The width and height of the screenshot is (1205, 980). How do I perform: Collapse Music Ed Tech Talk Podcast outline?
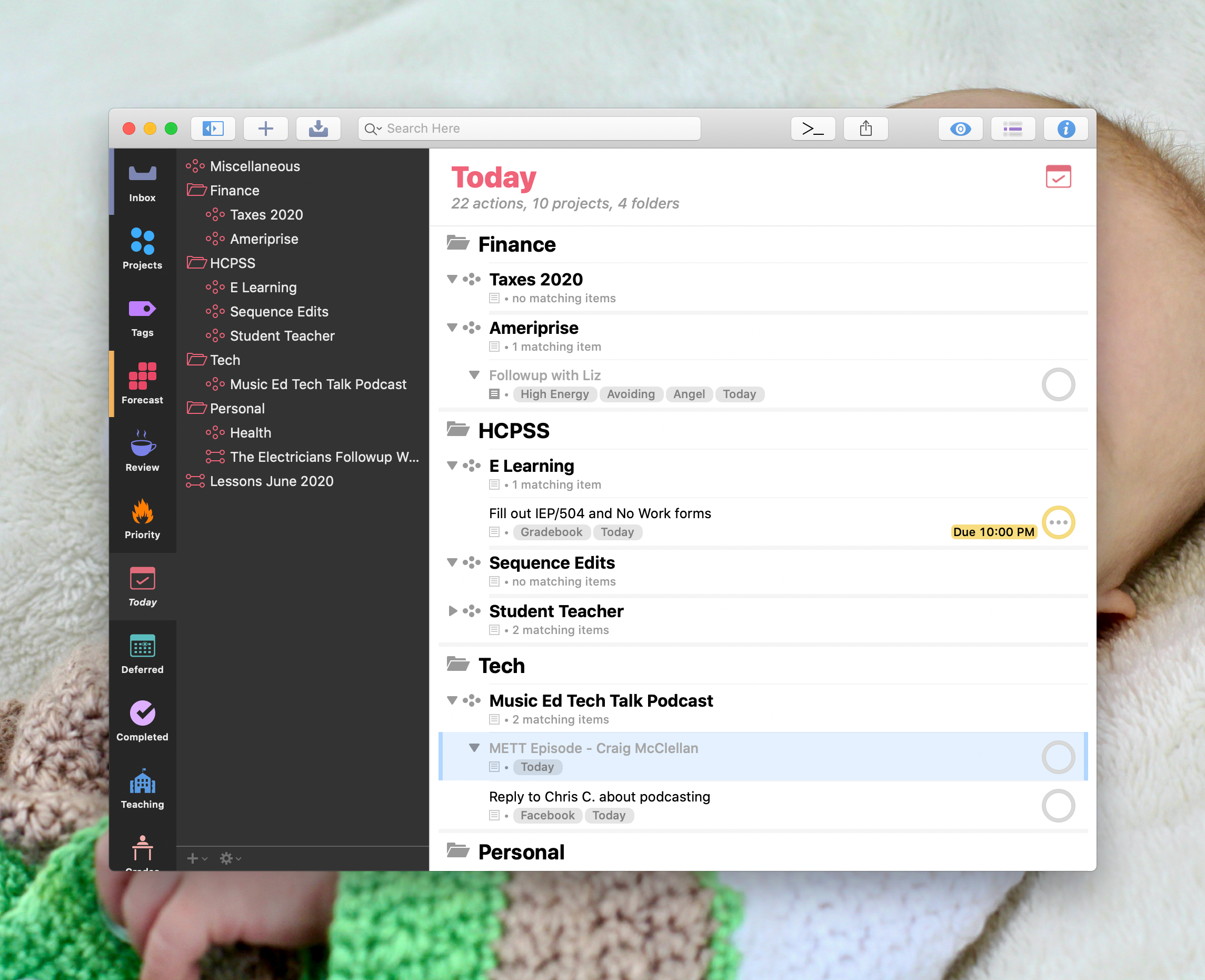[452, 700]
